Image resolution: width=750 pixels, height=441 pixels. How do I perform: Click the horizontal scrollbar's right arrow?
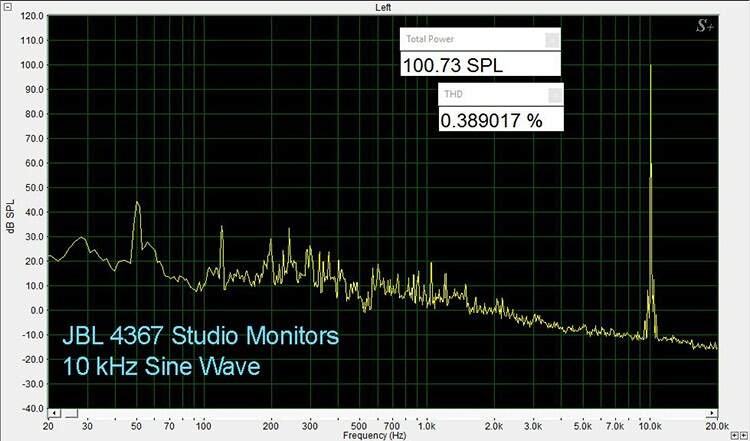pos(712,413)
